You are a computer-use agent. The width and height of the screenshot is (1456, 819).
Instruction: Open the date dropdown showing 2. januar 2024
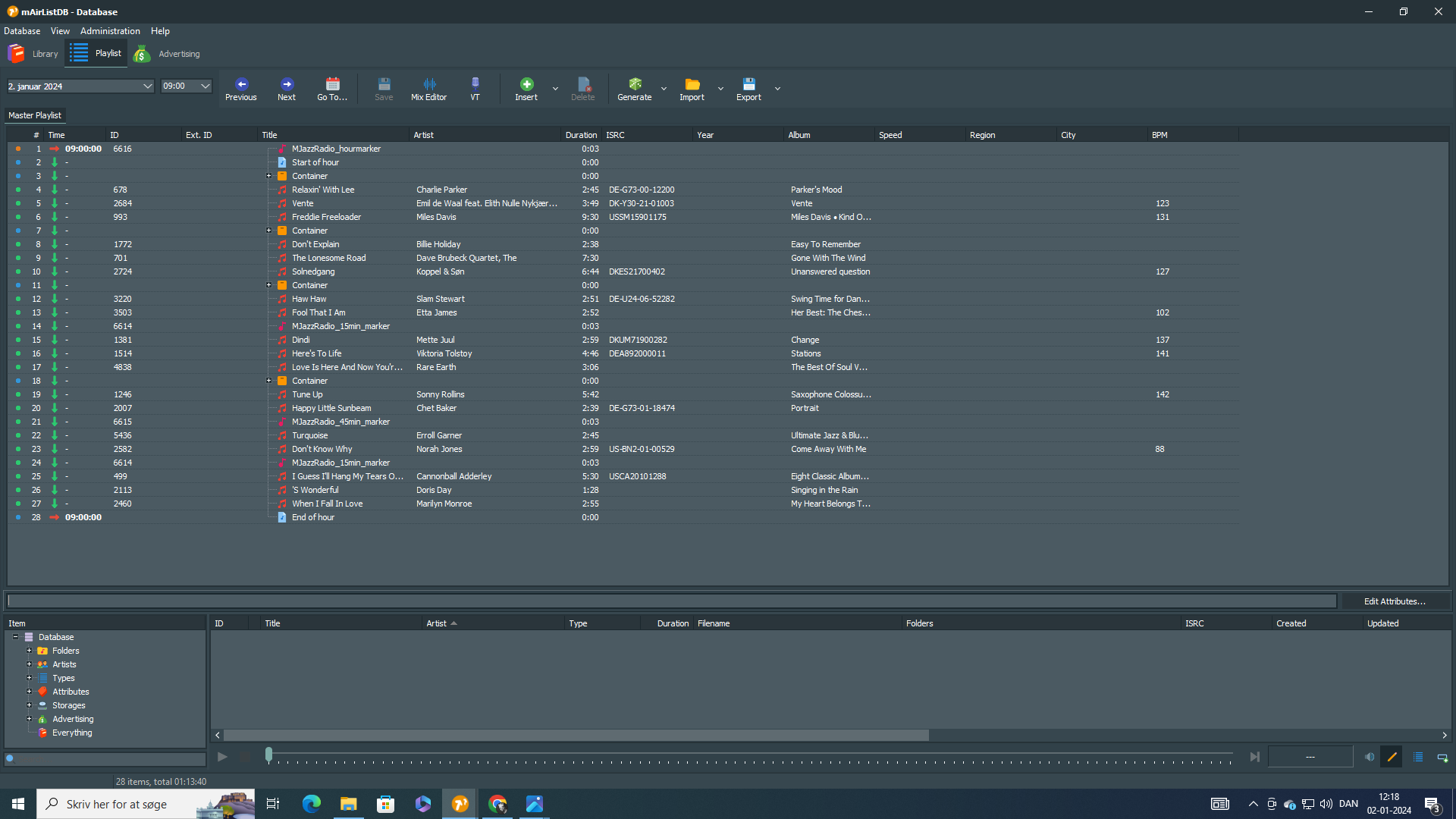pyautogui.click(x=147, y=86)
